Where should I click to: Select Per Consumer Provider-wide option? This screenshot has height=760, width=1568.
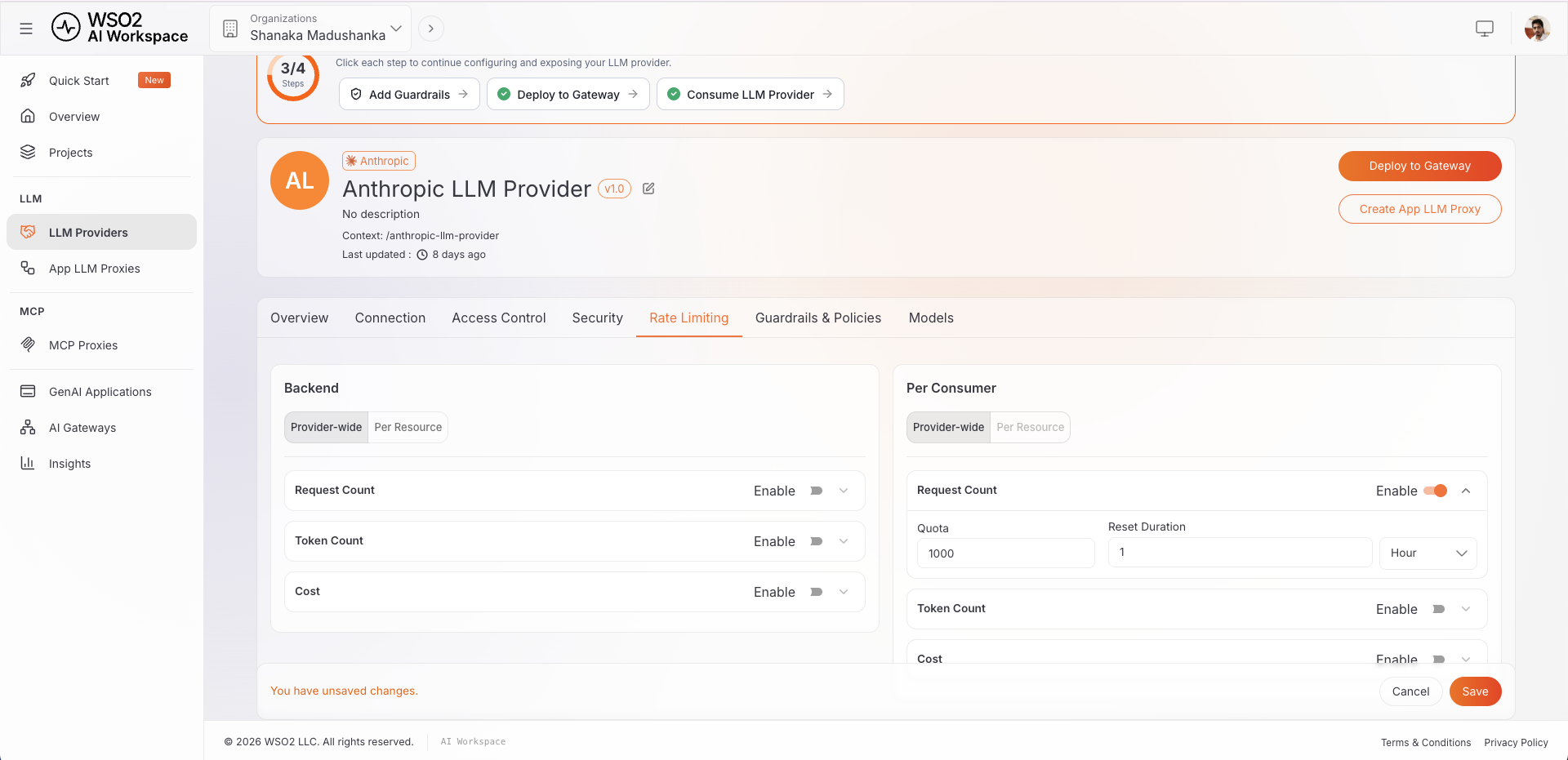click(948, 427)
